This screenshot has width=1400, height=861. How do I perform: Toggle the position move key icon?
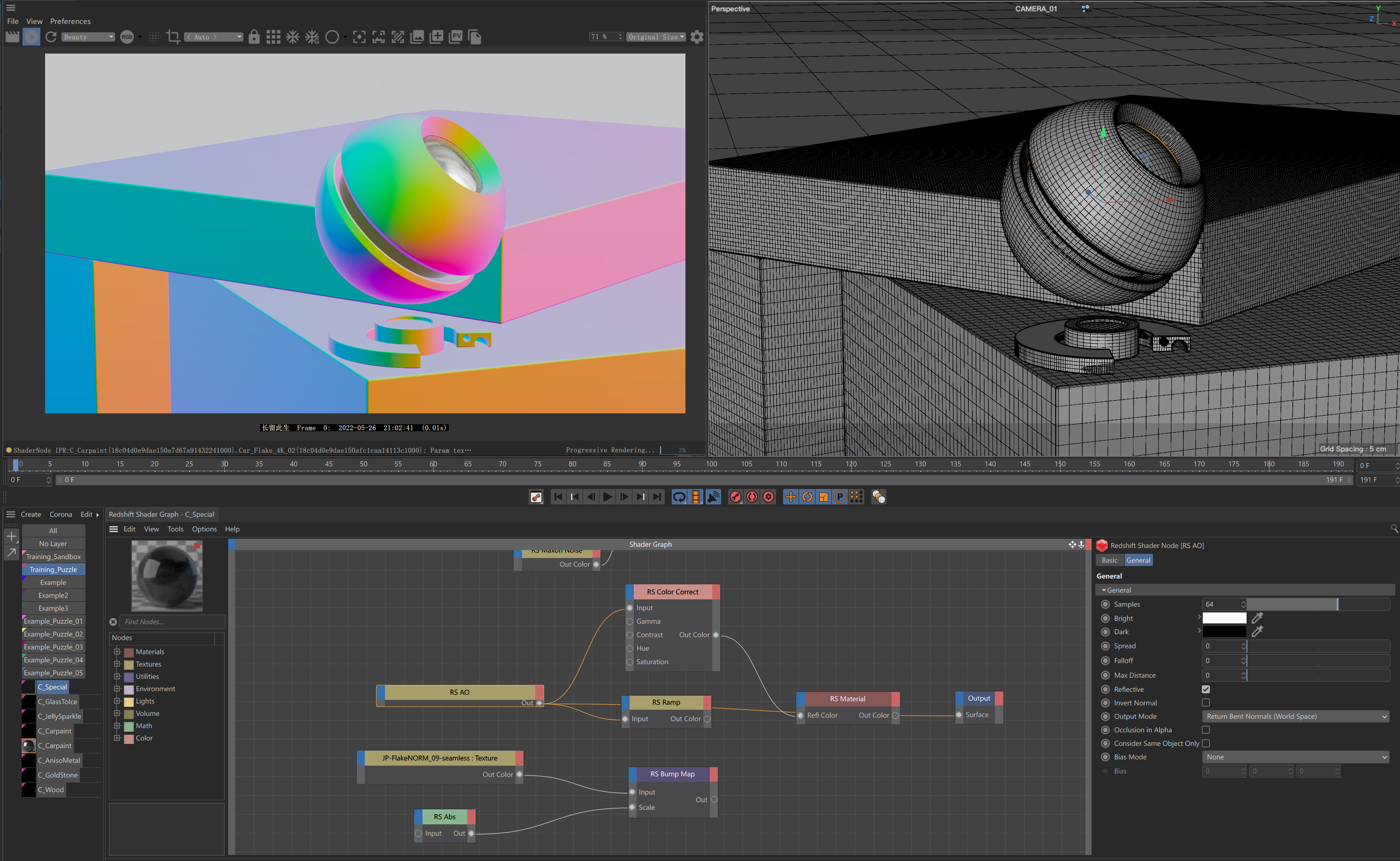(x=791, y=497)
